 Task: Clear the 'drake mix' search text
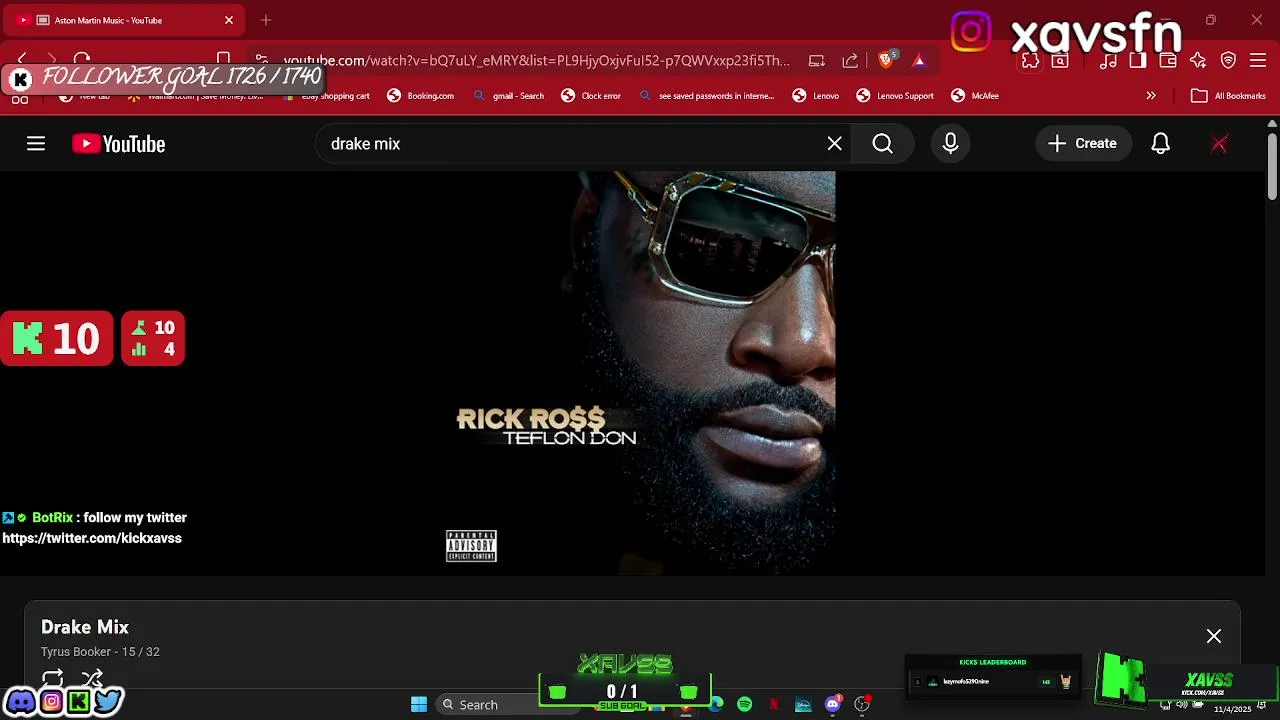(835, 144)
